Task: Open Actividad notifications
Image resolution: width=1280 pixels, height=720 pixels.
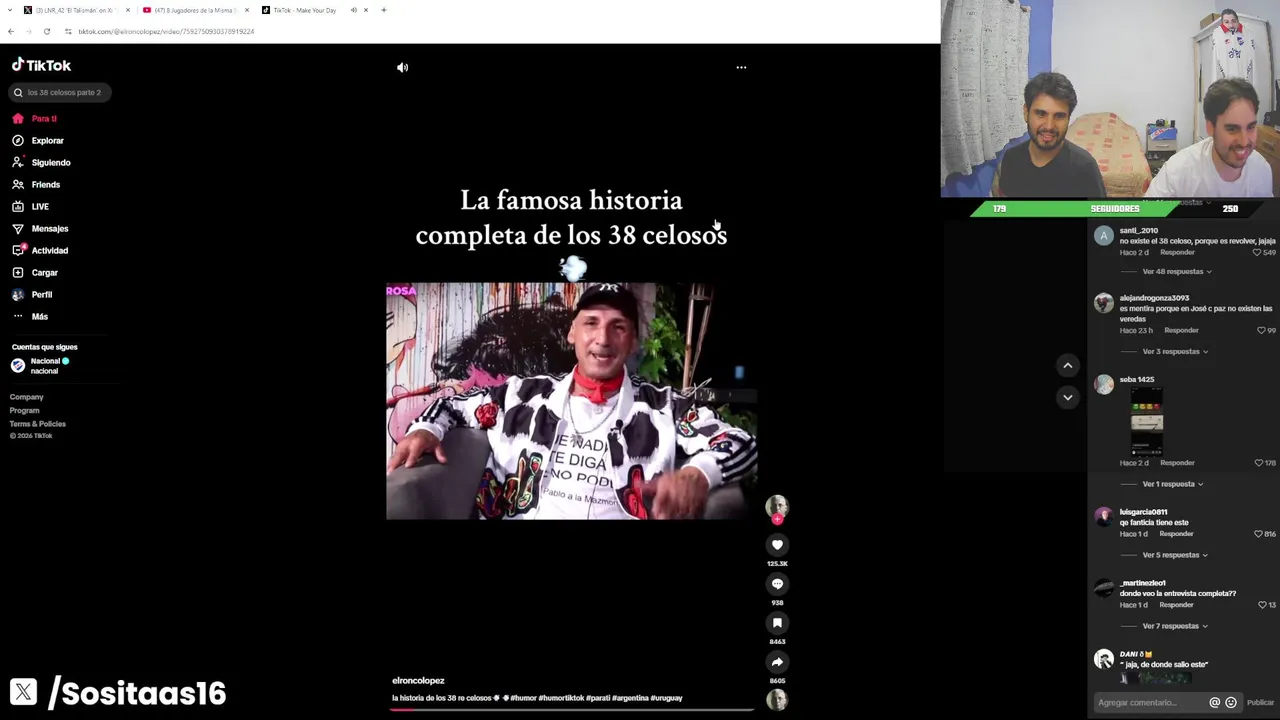Action: (x=40, y=251)
